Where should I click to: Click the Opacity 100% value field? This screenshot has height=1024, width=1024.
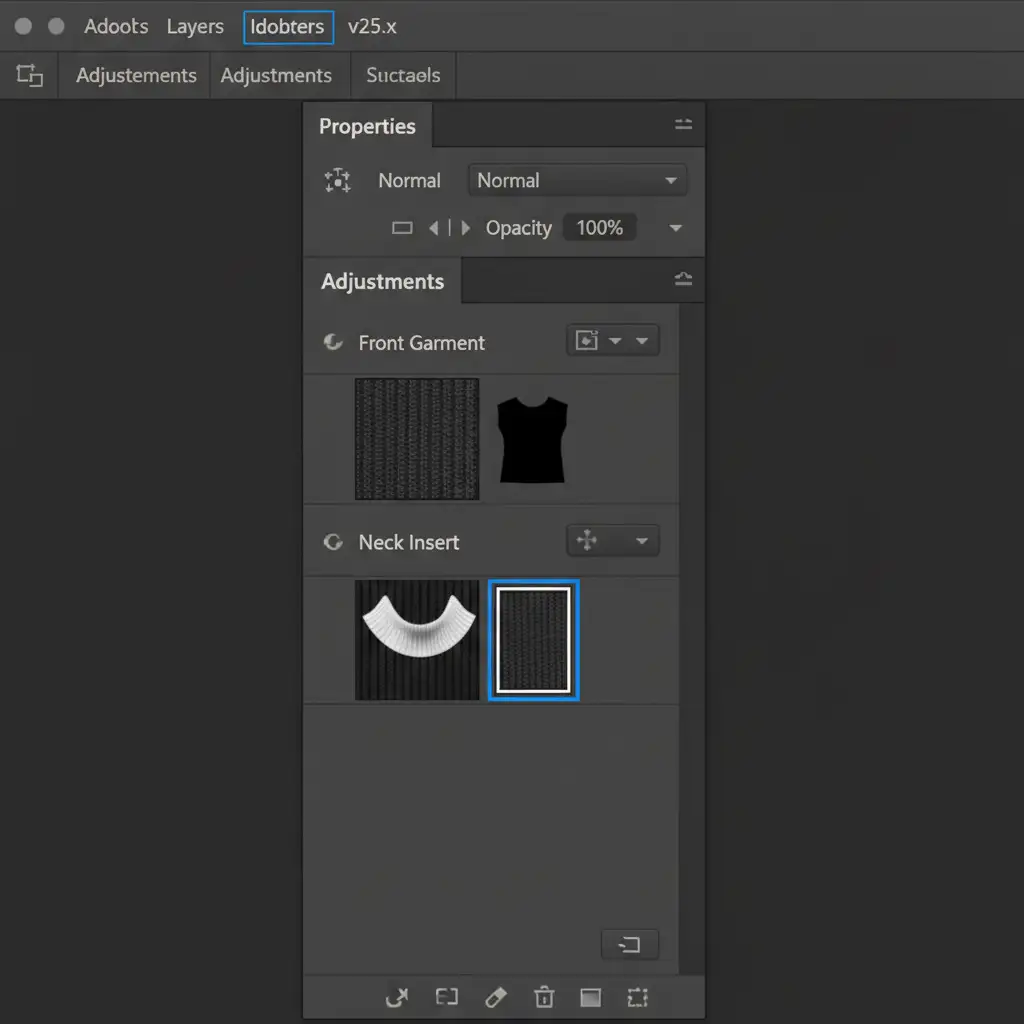click(x=600, y=228)
